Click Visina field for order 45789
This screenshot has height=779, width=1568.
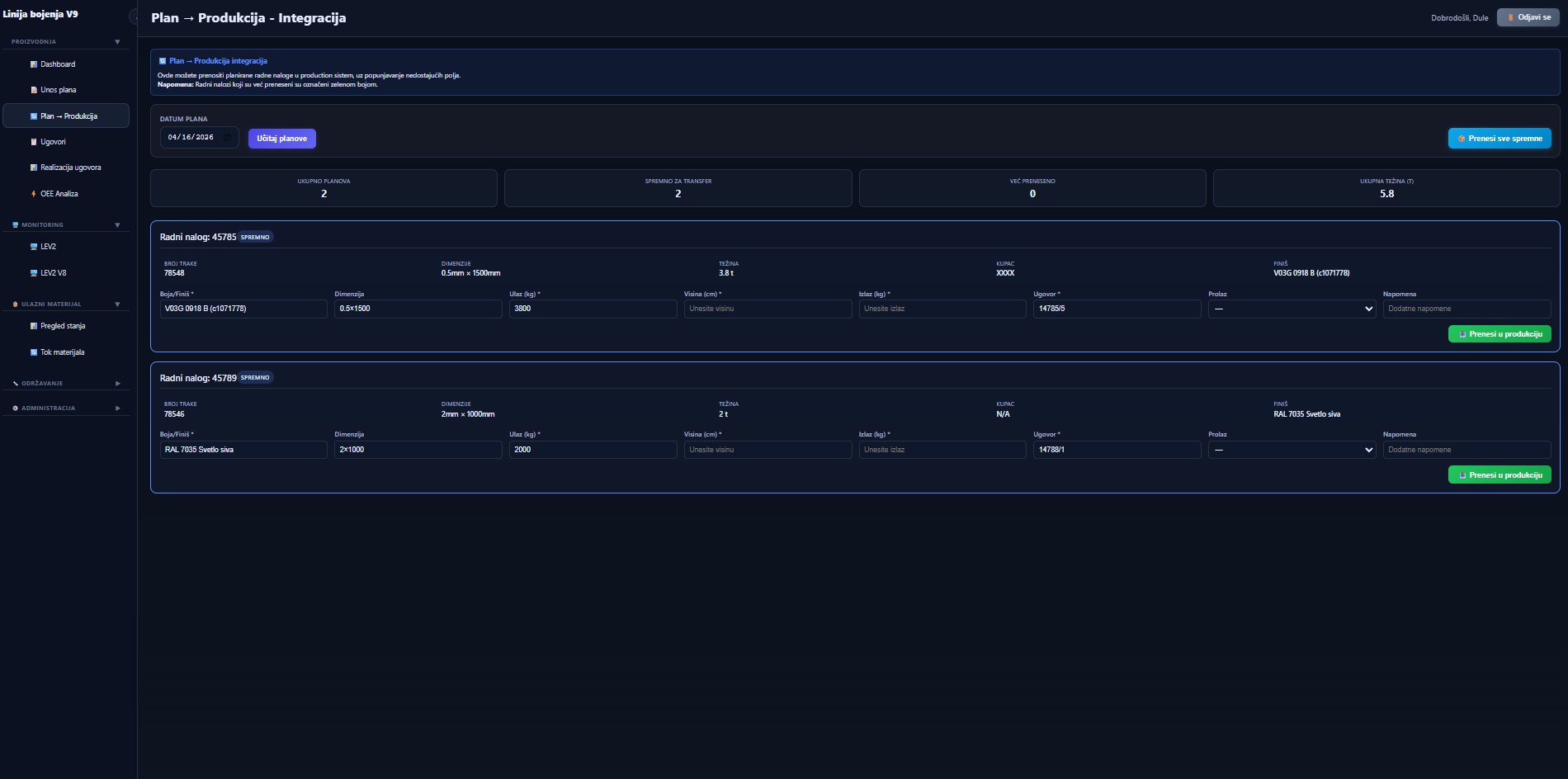pos(767,450)
